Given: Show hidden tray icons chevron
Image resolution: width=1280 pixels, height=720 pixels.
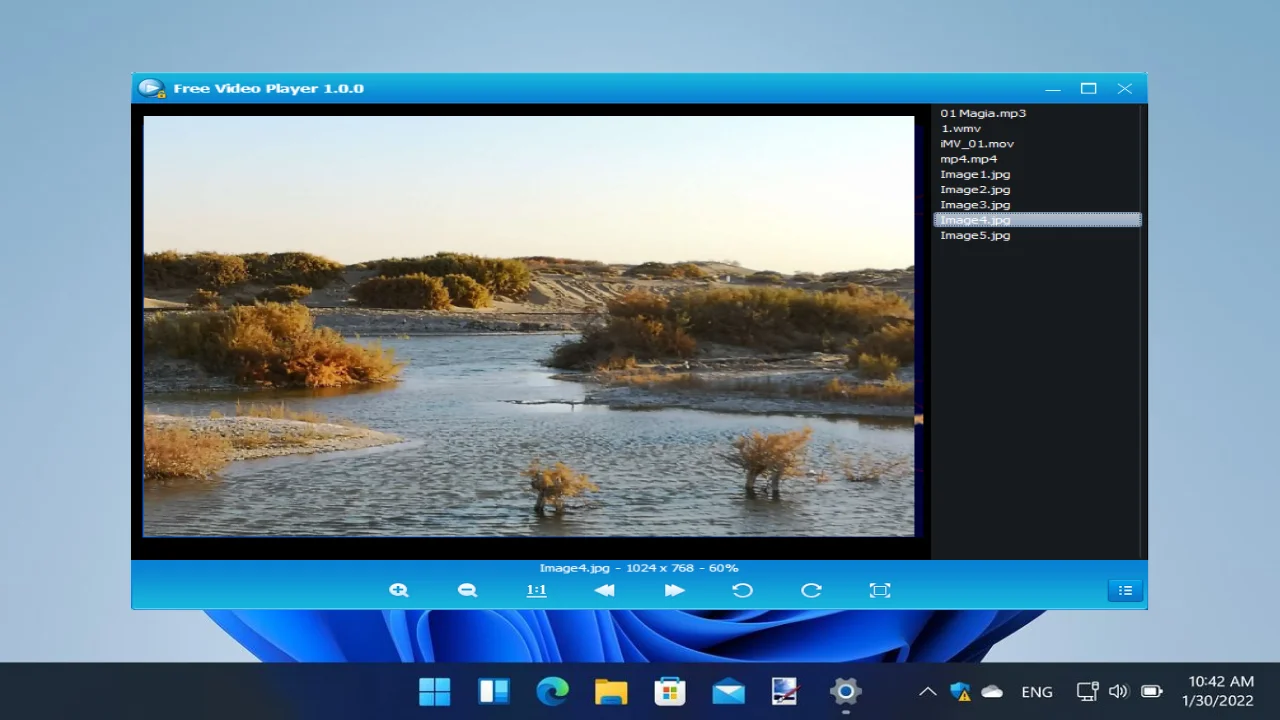Looking at the screenshot, I should 928,691.
